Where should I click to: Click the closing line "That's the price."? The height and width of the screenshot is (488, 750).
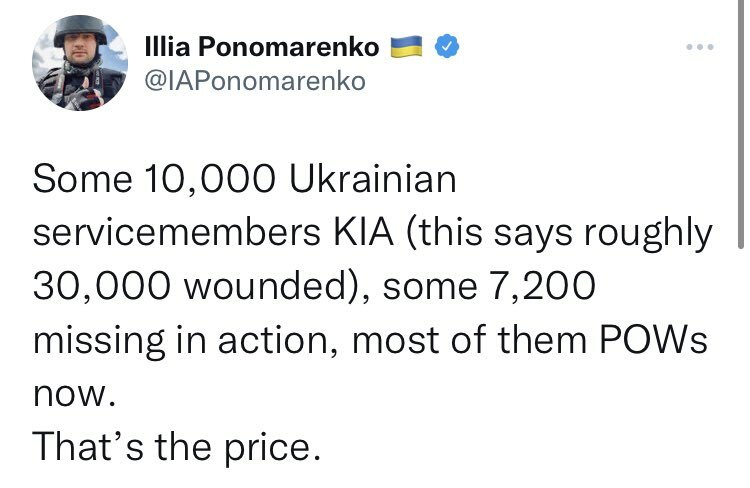[x=176, y=446]
